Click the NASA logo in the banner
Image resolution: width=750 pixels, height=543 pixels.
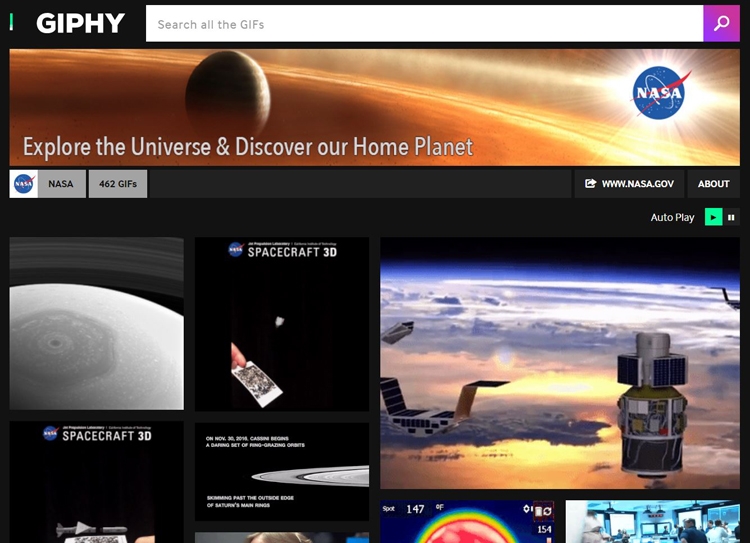click(658, 95)
